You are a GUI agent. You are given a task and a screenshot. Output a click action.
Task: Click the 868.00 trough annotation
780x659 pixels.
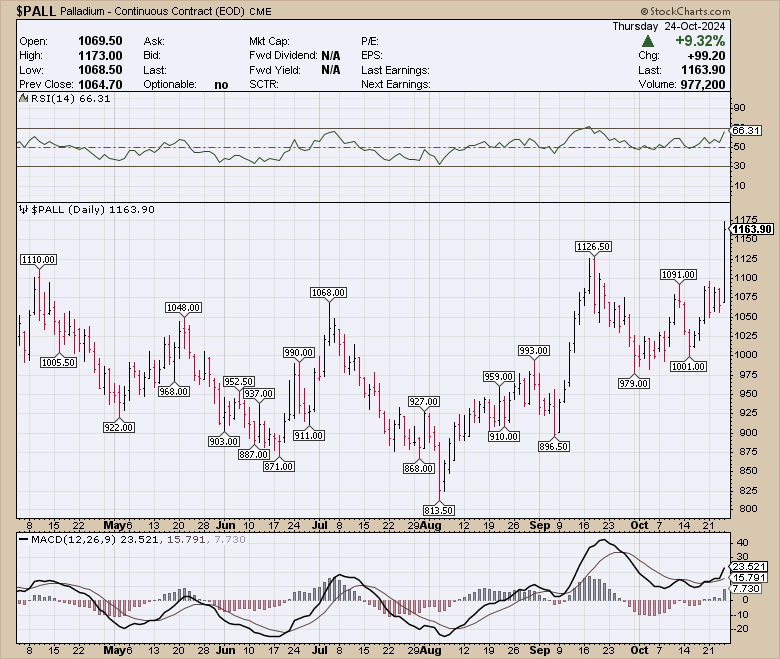419,469
